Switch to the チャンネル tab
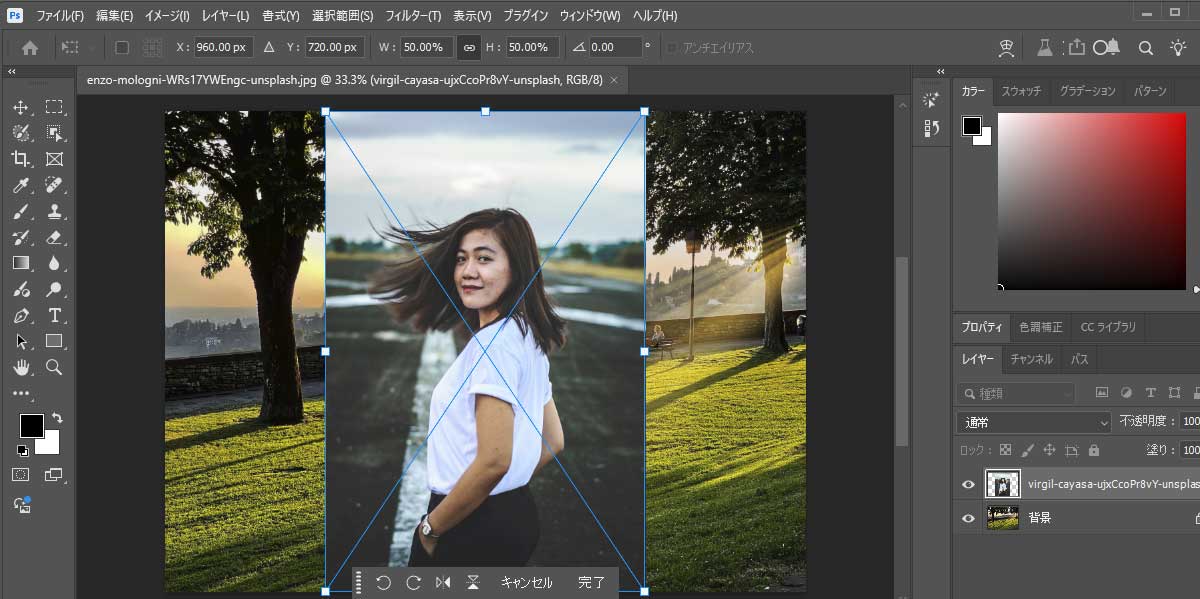Screen dimensions: 1200x599 [x=1031, y=359]
